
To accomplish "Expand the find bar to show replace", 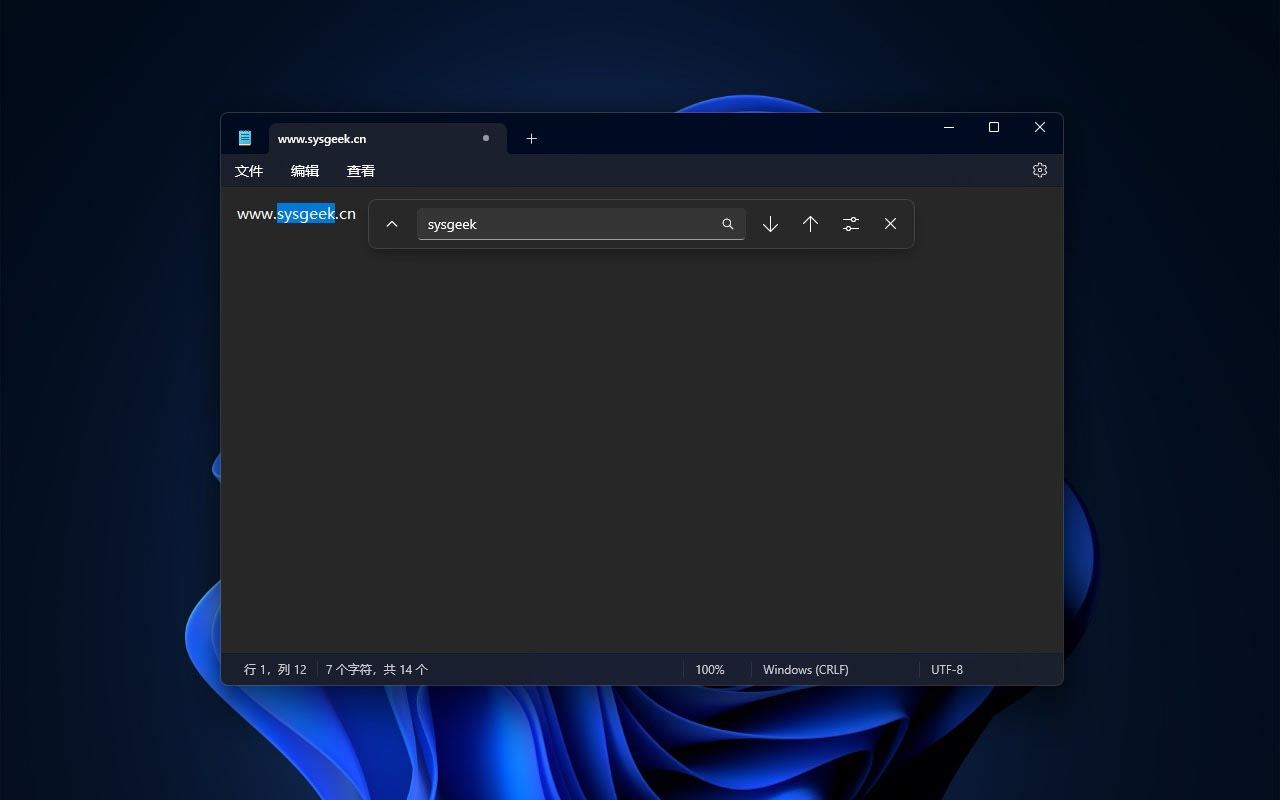I will point(392,224).
